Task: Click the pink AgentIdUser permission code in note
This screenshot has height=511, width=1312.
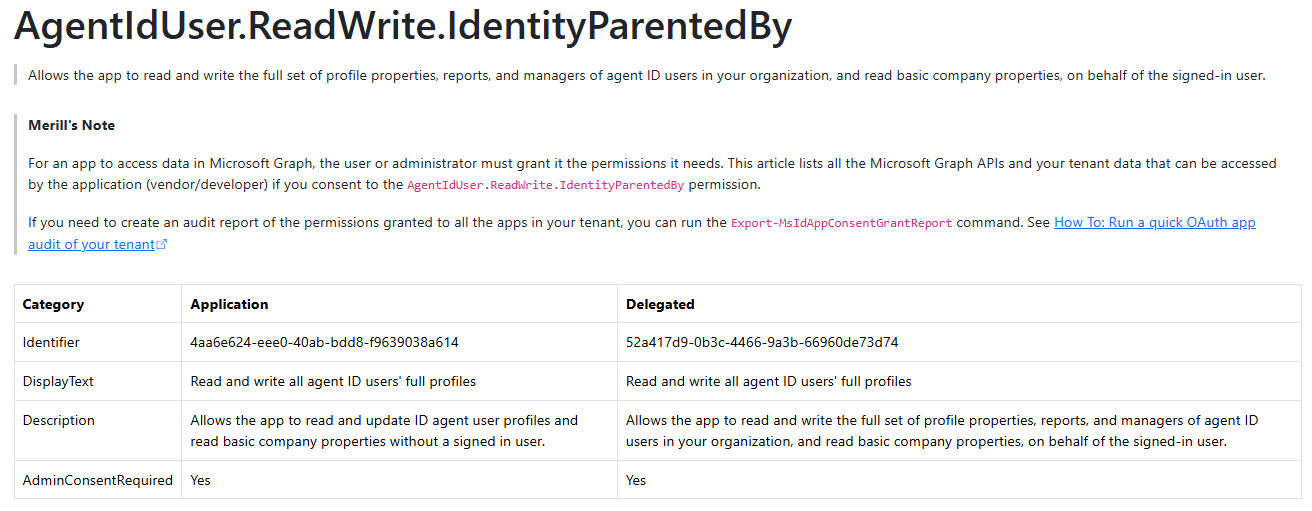Action: tap(545, 185)
